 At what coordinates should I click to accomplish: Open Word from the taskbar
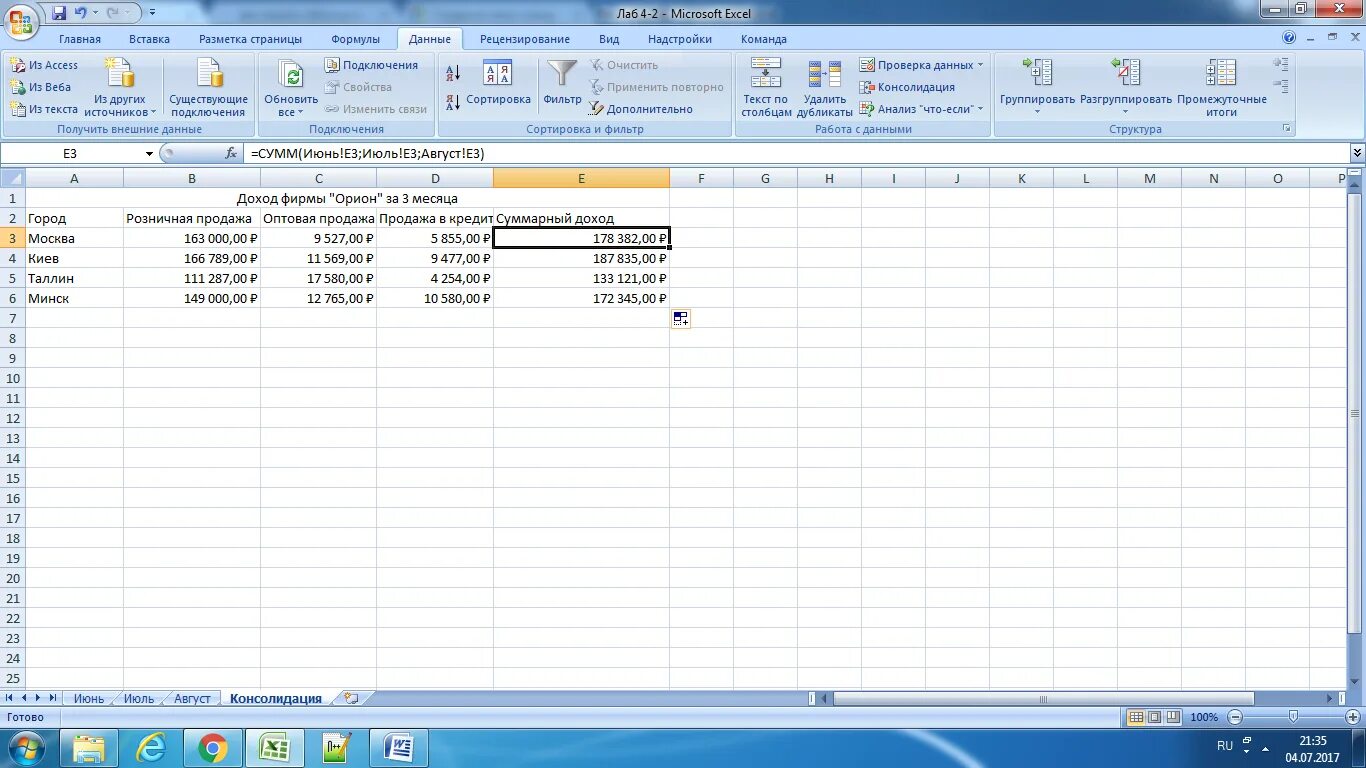[x=398, y=748]
